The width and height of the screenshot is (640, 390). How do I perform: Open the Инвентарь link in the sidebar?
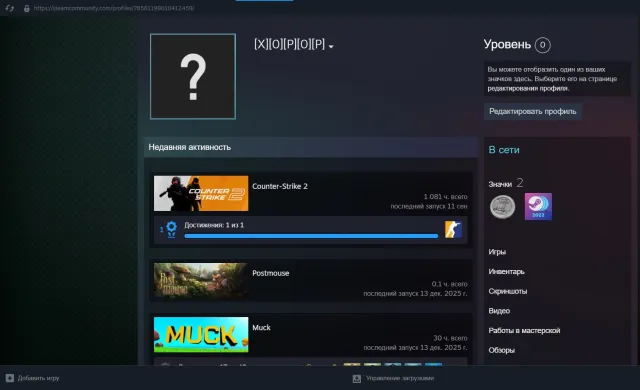[507, 272]
